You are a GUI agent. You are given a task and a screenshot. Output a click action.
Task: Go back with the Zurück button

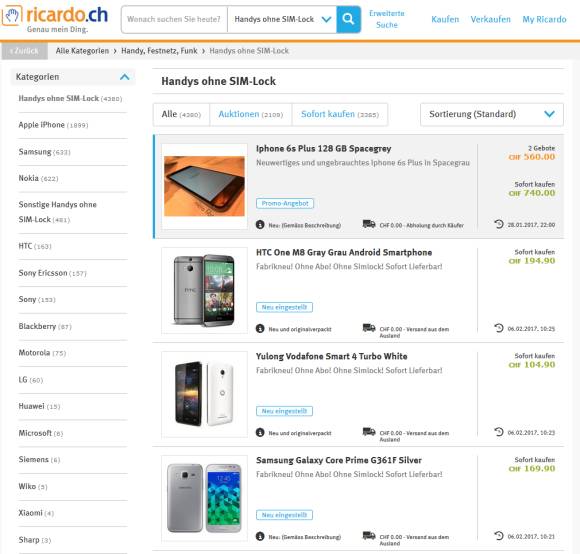pyautogui.click(x=24, y=51)
